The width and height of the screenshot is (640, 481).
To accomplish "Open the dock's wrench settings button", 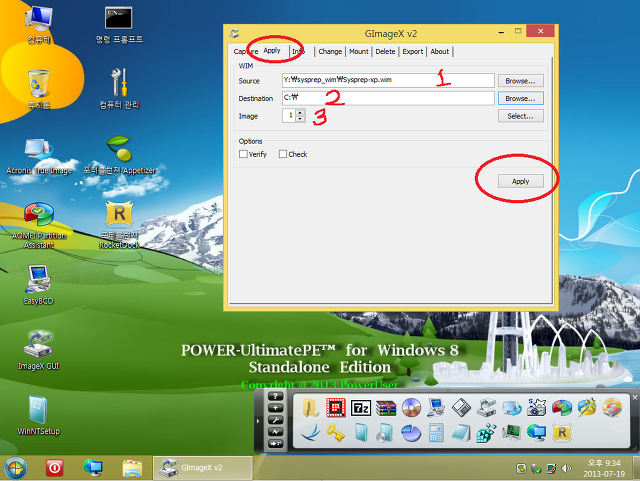I will coord(276,420).
